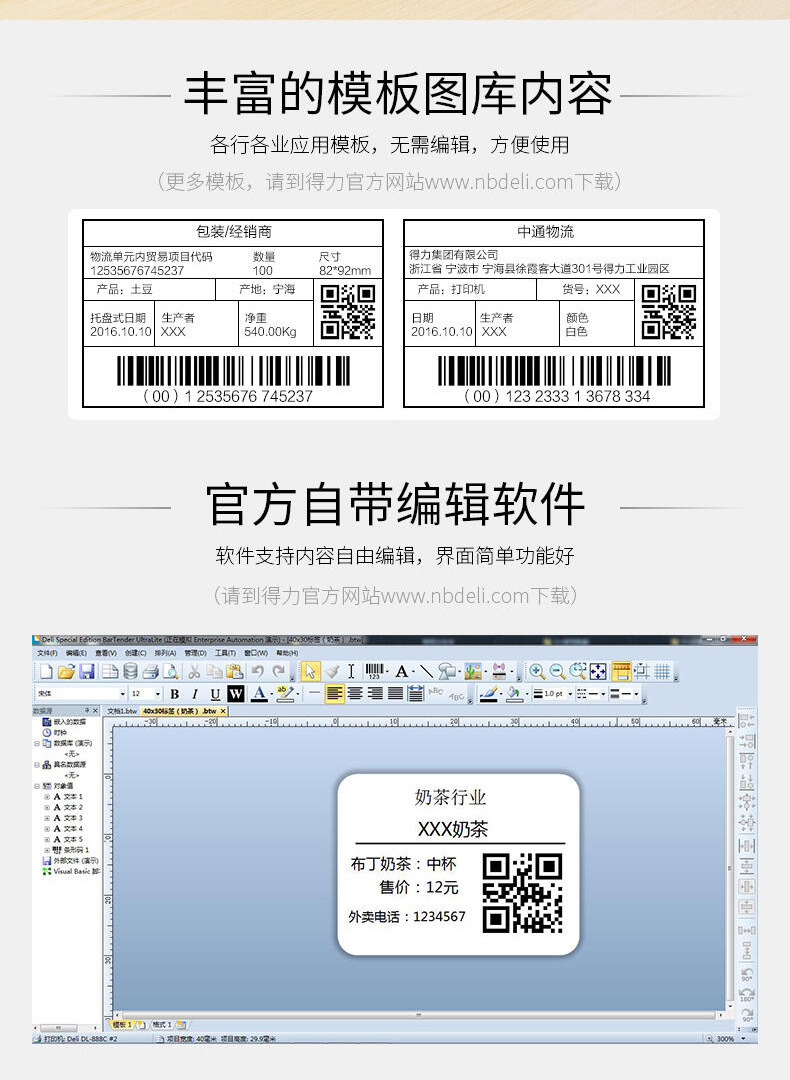Open the 工具(T) menu
790x1080 pixels.
[225, 652]
